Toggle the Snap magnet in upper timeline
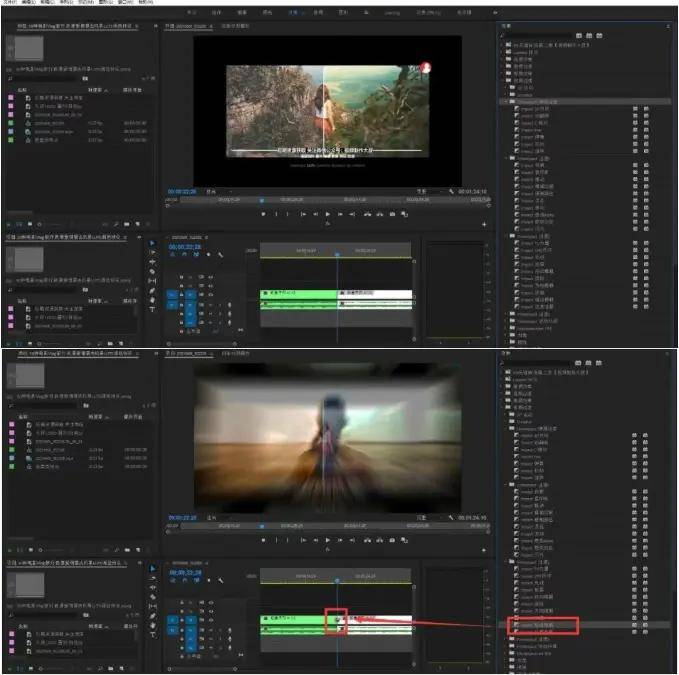679x675 pixels. (182, 255)
